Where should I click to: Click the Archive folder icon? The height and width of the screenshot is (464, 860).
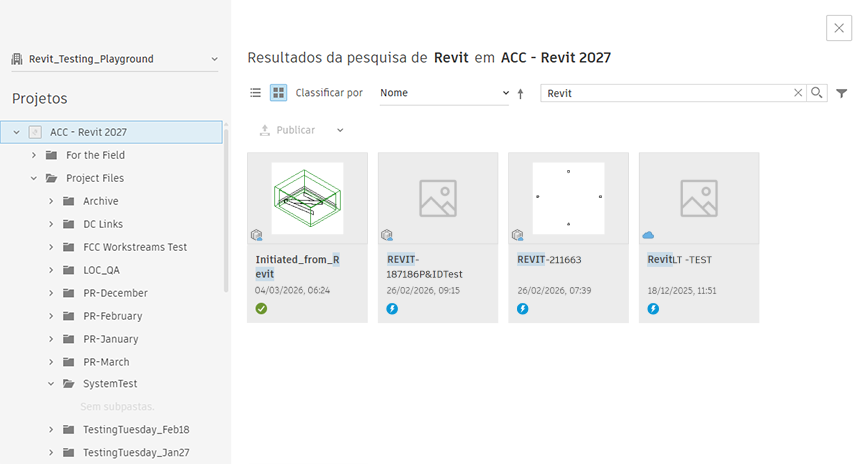(69, 201)
